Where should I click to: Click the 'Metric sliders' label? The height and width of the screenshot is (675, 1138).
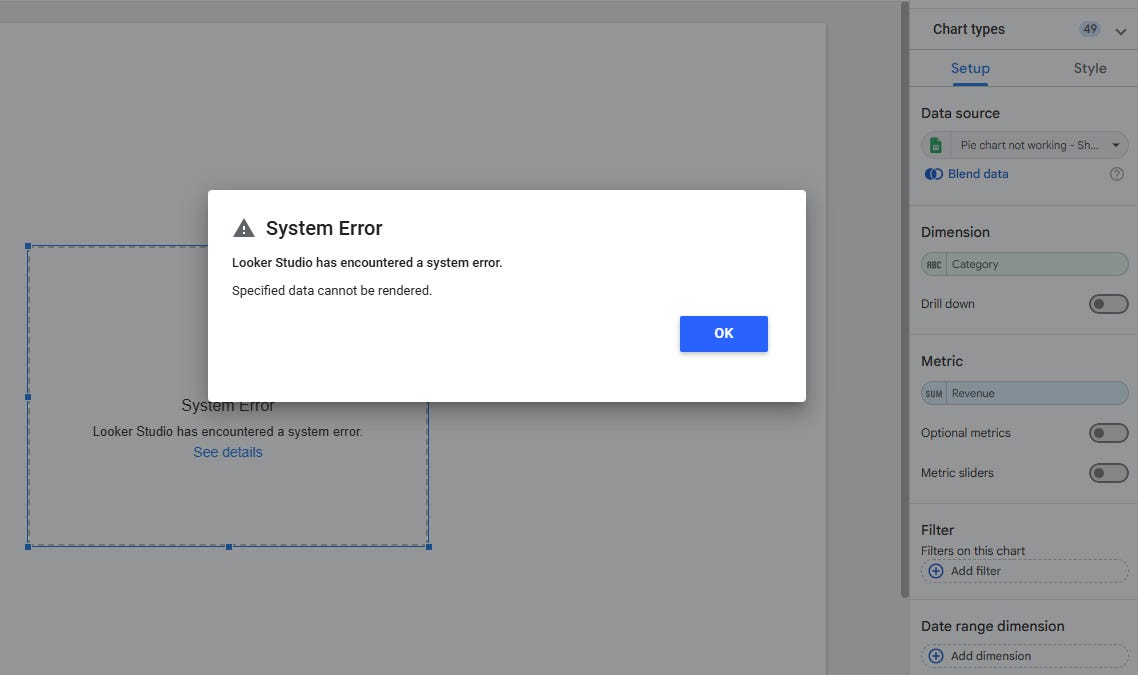pyautogui.click(x=957, y=473)
